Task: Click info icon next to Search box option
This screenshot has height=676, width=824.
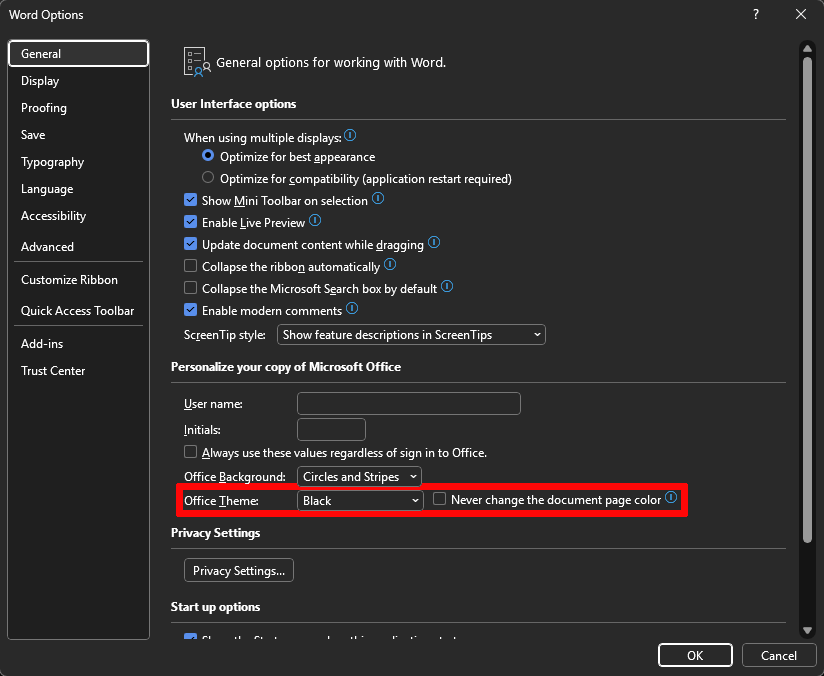Action: (447, 287)
